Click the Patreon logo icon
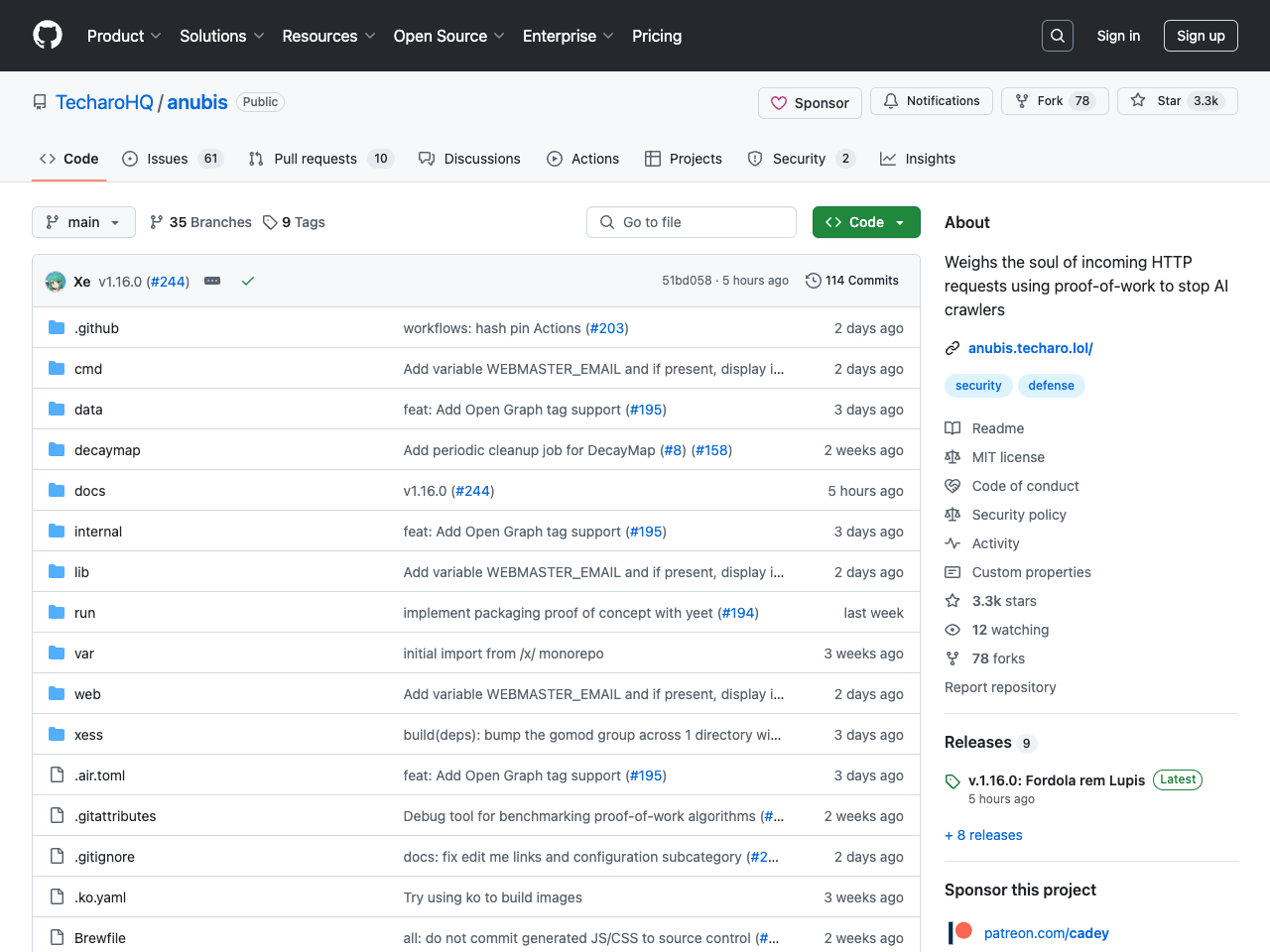The width and height of the screenshot is (1270, 952). (960, 932)
